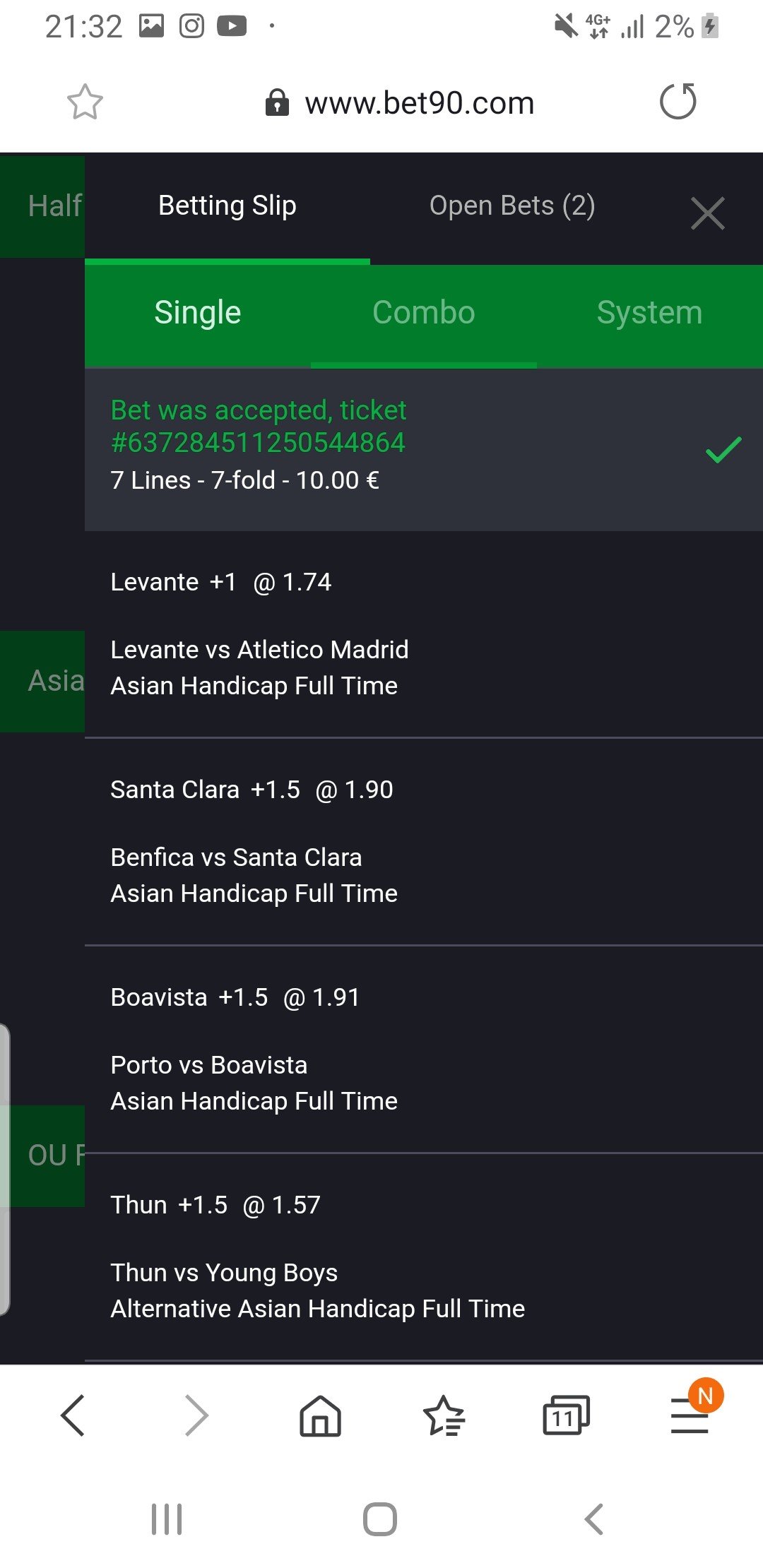The image size is (763, 1568).
Task: Bookmark page with the star icon
Action: (x=85, y=102)
